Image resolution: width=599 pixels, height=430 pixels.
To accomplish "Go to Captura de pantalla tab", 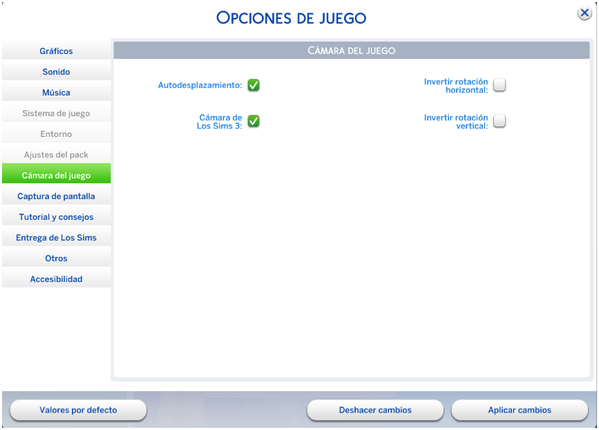I will [56, 196].
